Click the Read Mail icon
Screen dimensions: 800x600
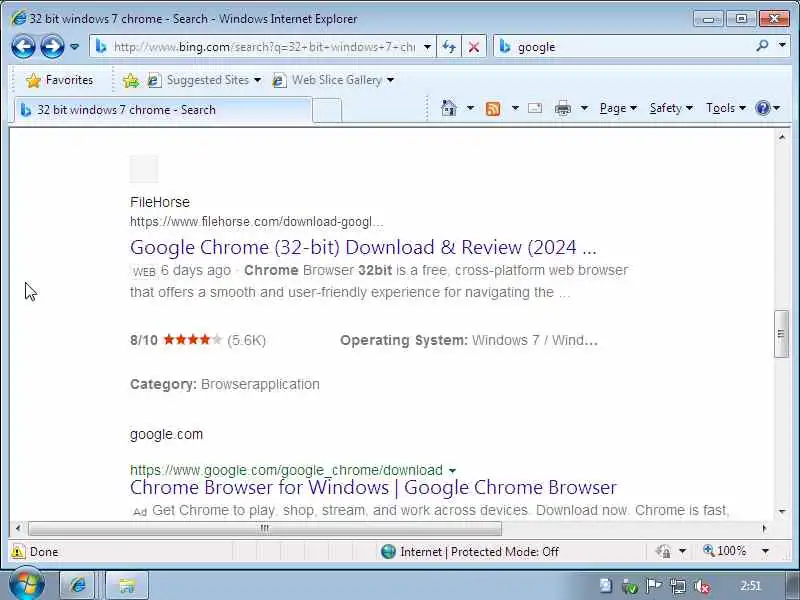point(535,108)
